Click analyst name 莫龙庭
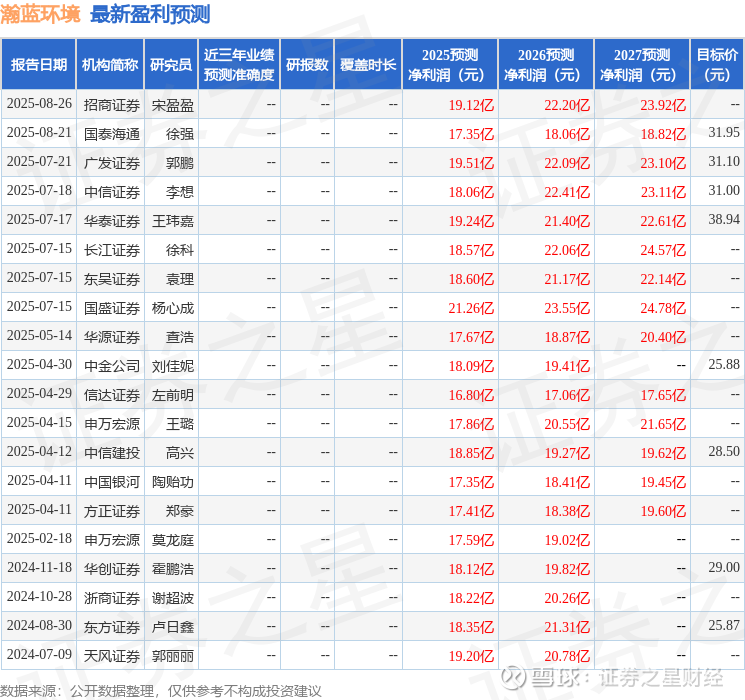Viewport: 745px width, 700px height. (x=173, y=539)
